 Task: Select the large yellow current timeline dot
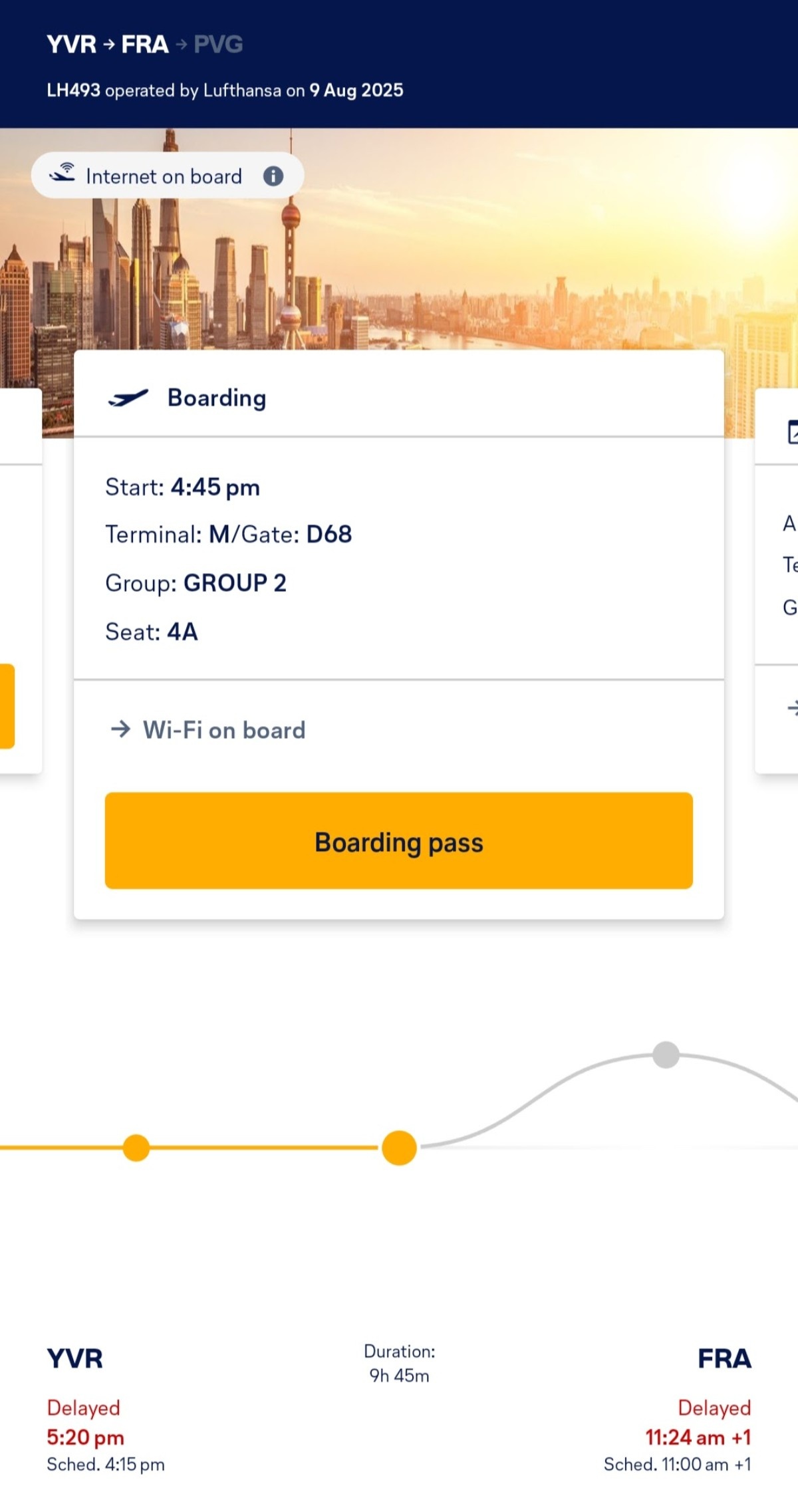[399, 1148]
